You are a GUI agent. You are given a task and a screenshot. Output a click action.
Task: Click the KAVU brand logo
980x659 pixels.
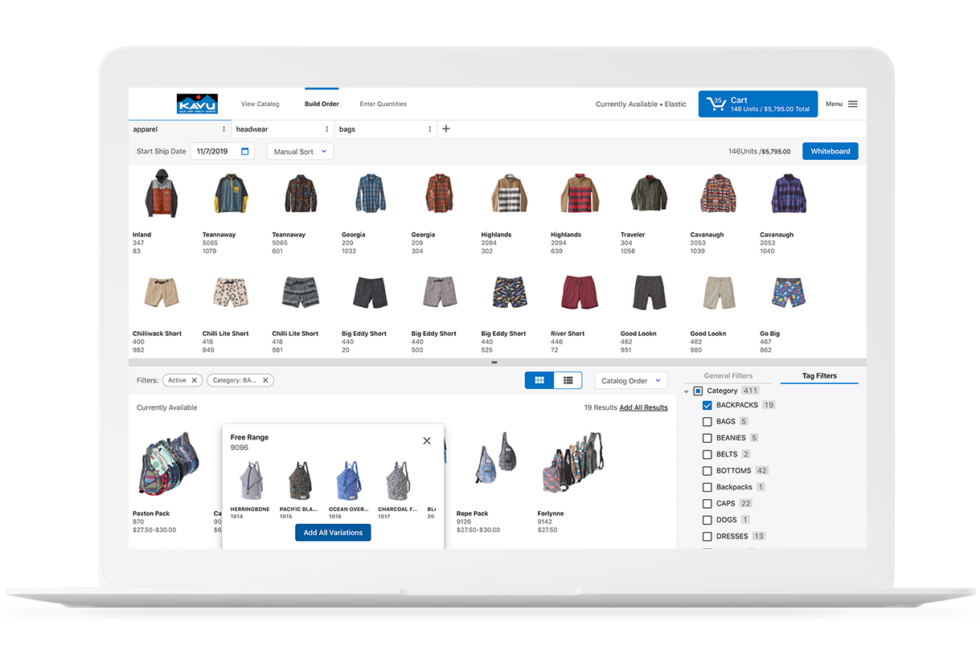(198, 103)
